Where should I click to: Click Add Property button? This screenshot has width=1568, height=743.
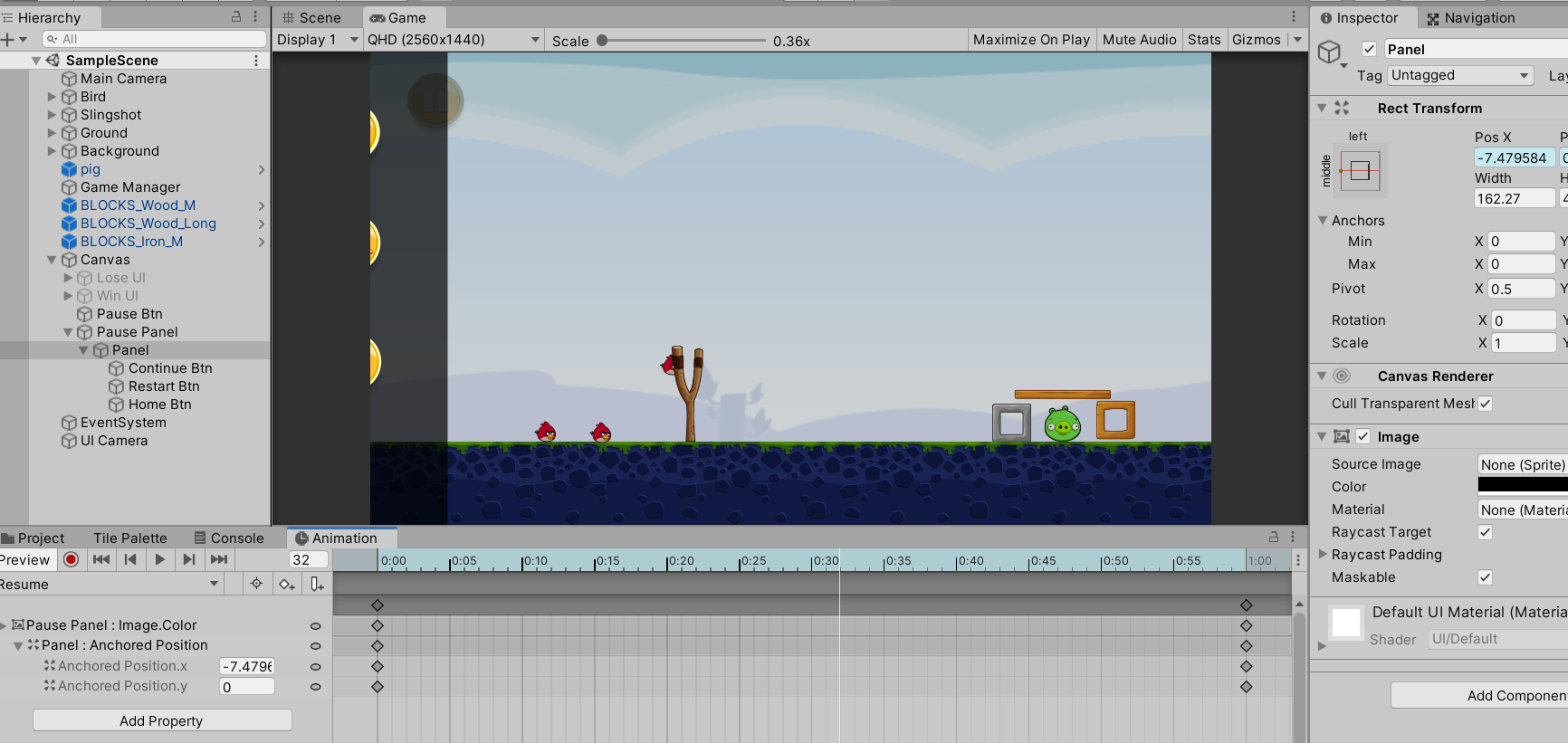click(x=162, y=720)
